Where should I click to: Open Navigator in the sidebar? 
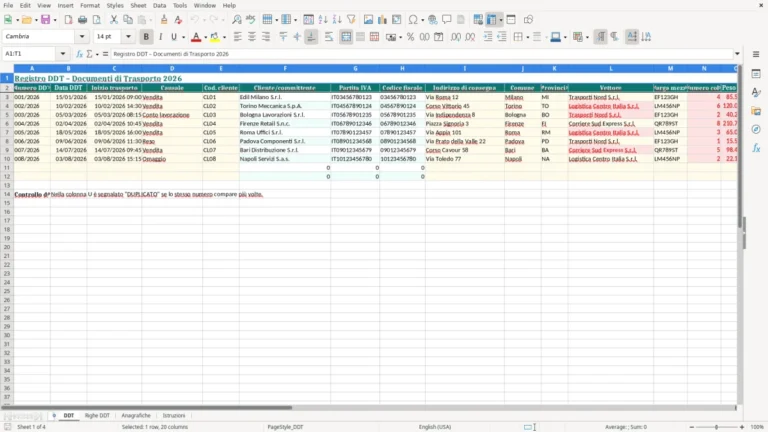[756, 129]
